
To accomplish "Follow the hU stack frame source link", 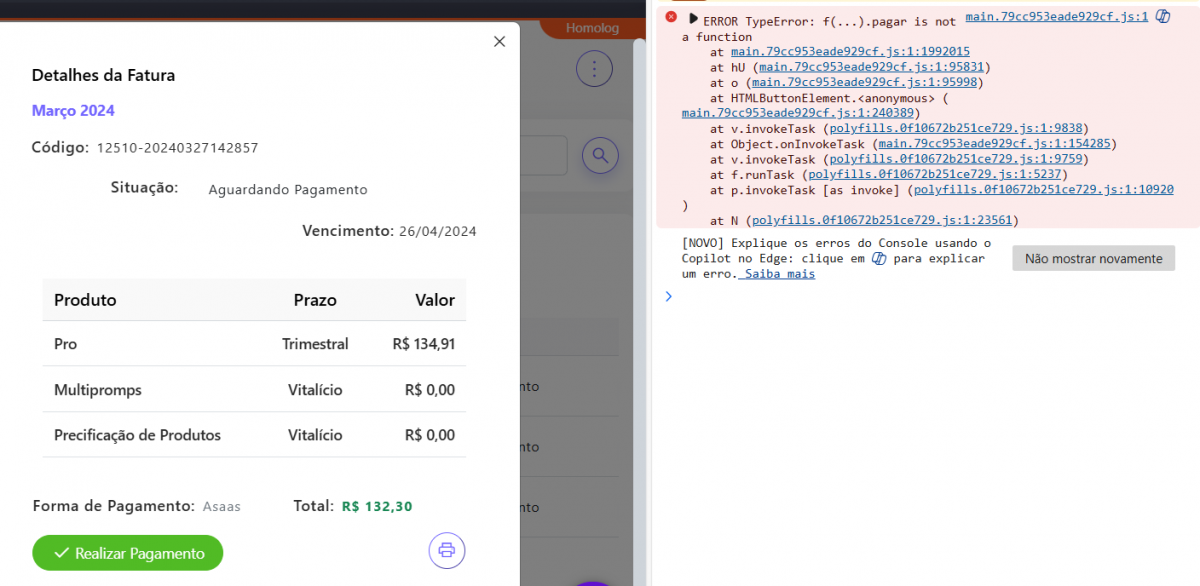I will pyautogui.click(x=874, y=67).
